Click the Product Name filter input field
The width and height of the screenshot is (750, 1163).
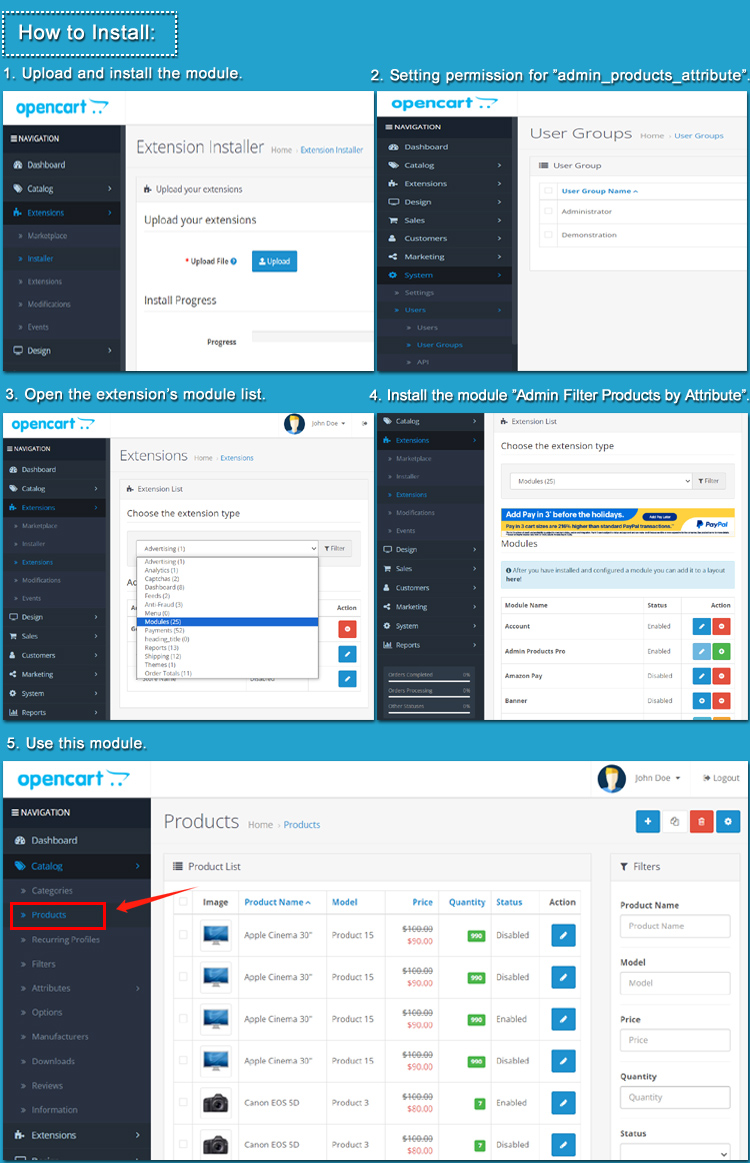click(675, 926)
